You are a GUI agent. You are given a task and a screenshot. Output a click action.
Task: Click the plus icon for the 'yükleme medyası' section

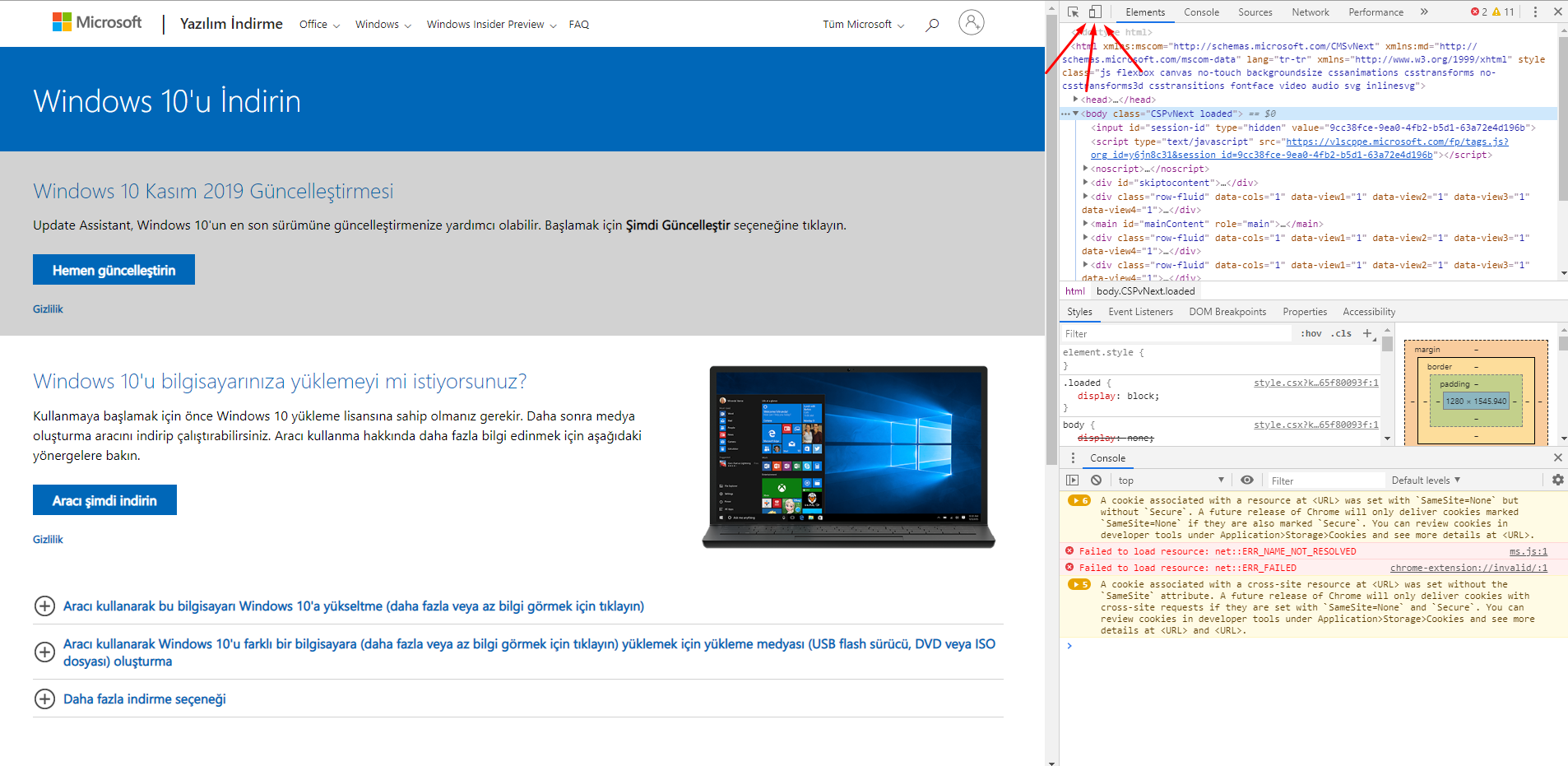point(44,652)
